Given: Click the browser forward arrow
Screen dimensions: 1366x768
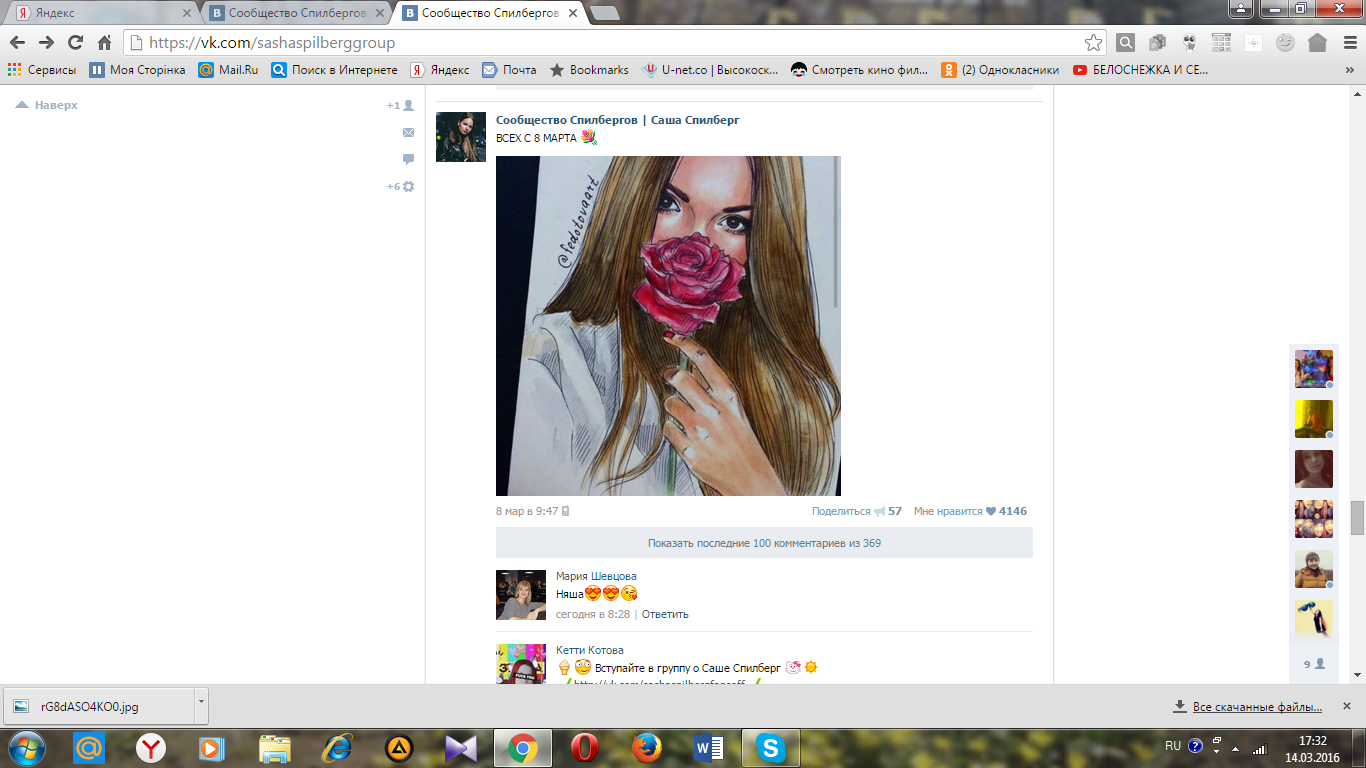Looking at the screenshot, I should click(46, 43).
